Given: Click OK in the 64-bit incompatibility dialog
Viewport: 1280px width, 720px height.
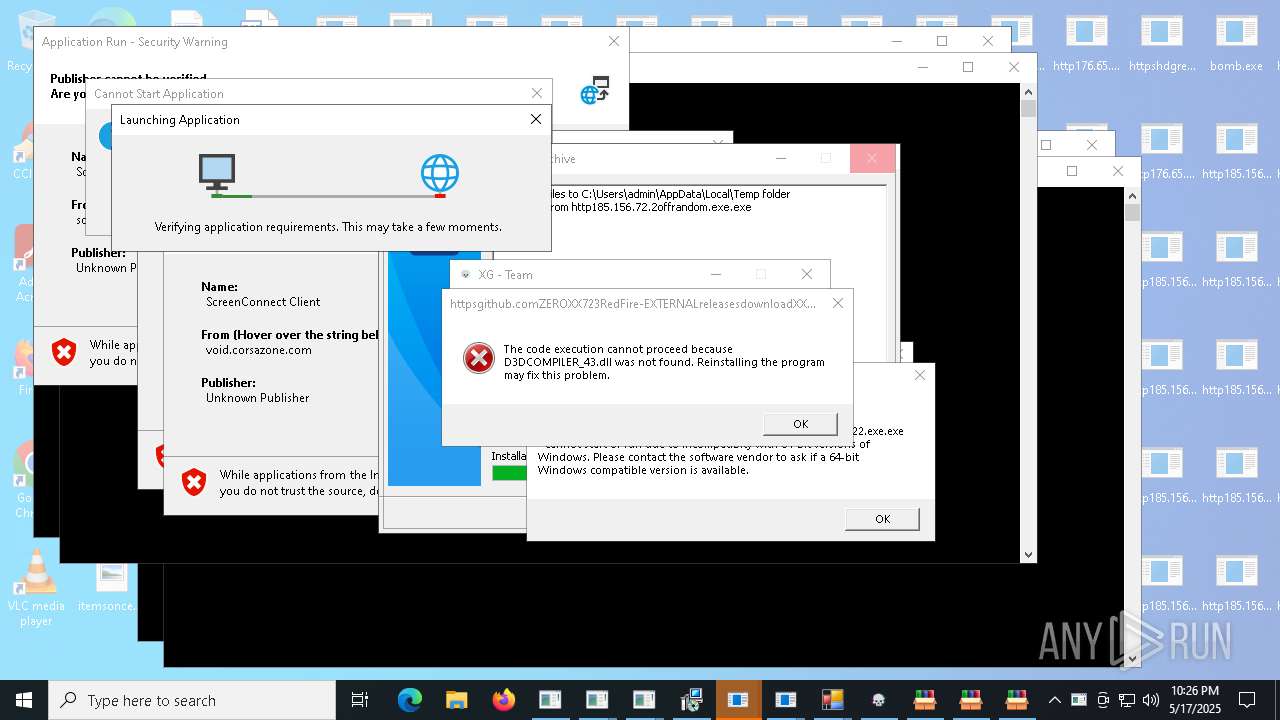Looking at the screenshot, I should tap(882, 519).
